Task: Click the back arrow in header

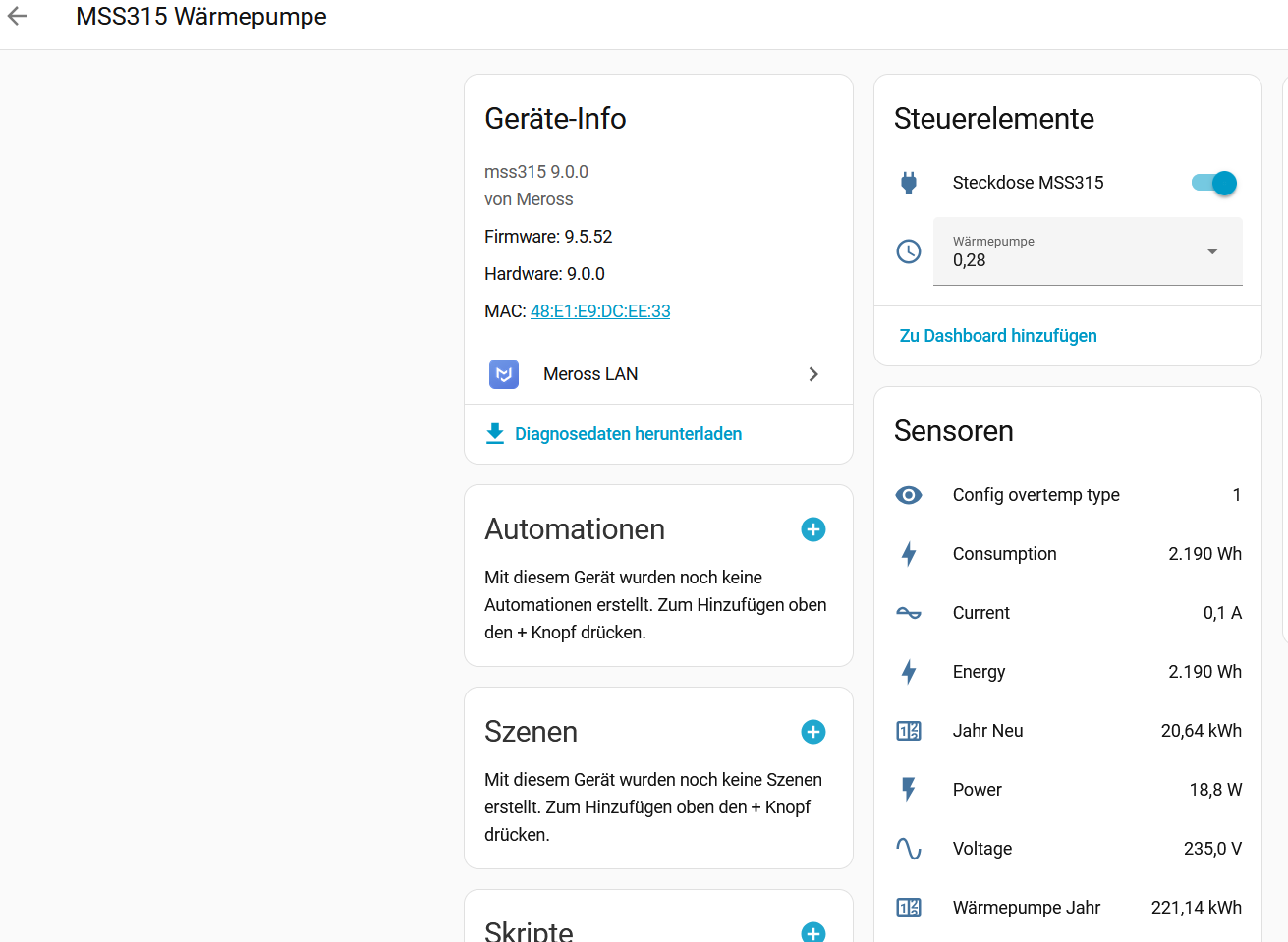Action: pyautogui.click(x=18, y=17)
